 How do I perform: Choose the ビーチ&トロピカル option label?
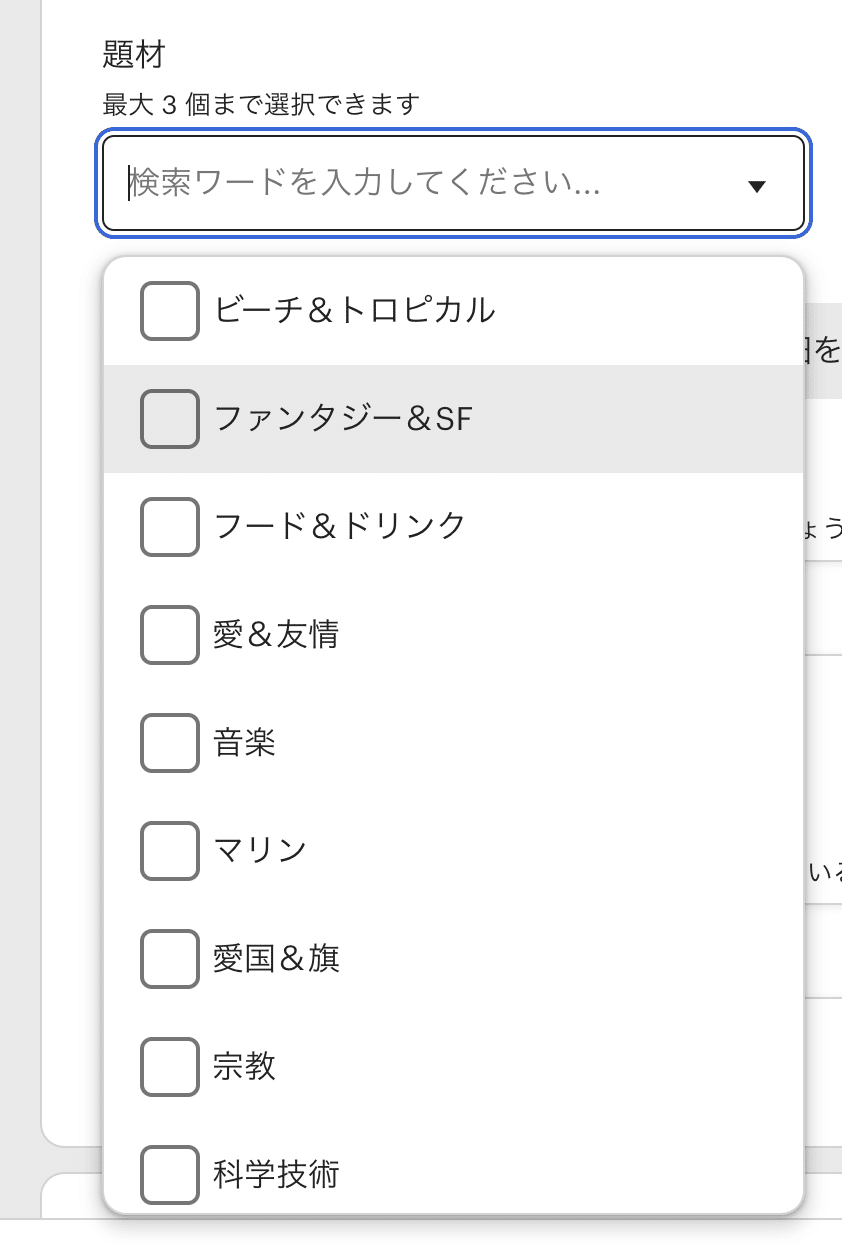(x=355, y=311)
